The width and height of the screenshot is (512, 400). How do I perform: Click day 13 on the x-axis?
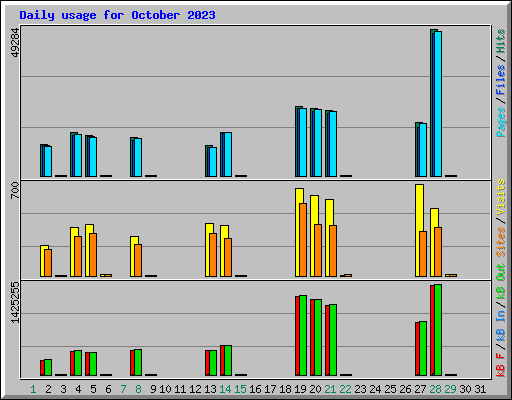[x=210, y=389]
